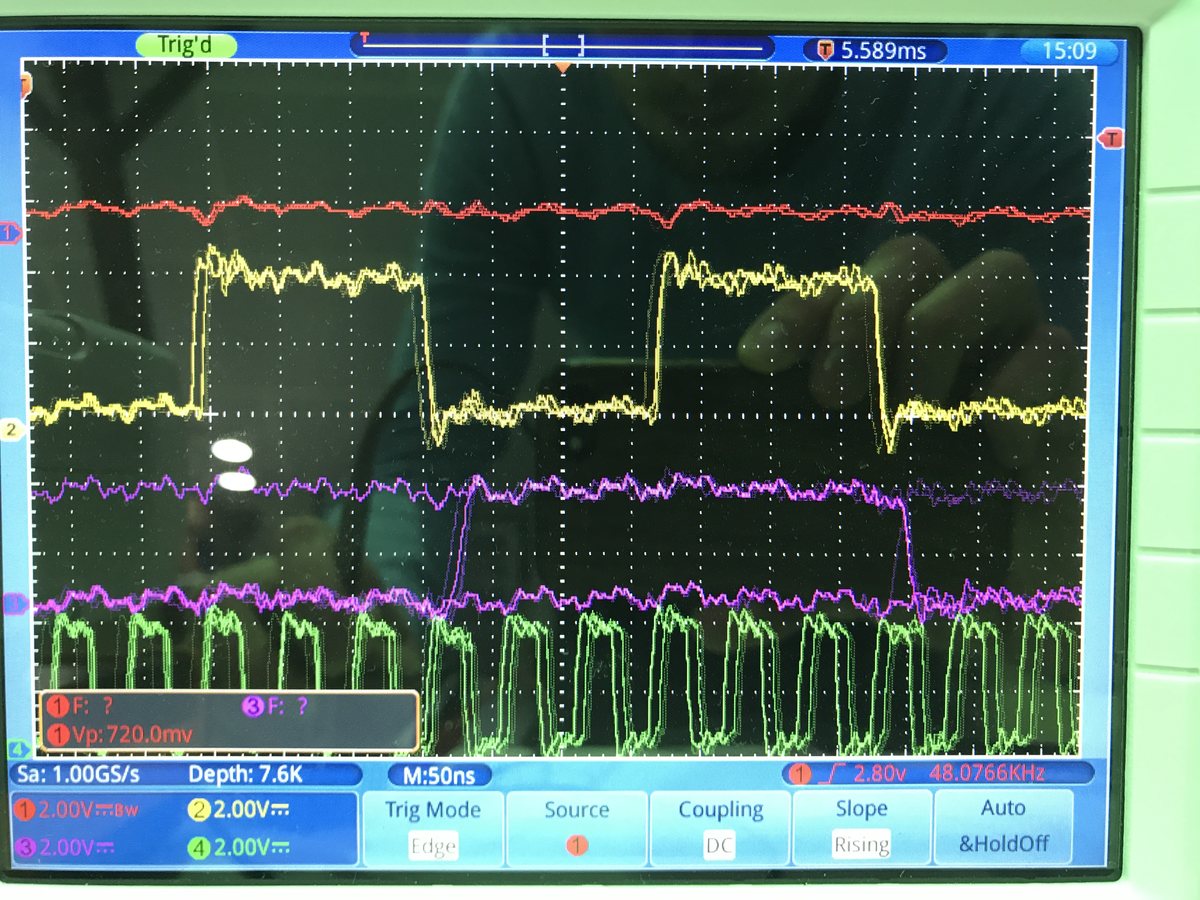Select the Source menu item
Viewport: 1200px width, 900px height.
(577, 826)
